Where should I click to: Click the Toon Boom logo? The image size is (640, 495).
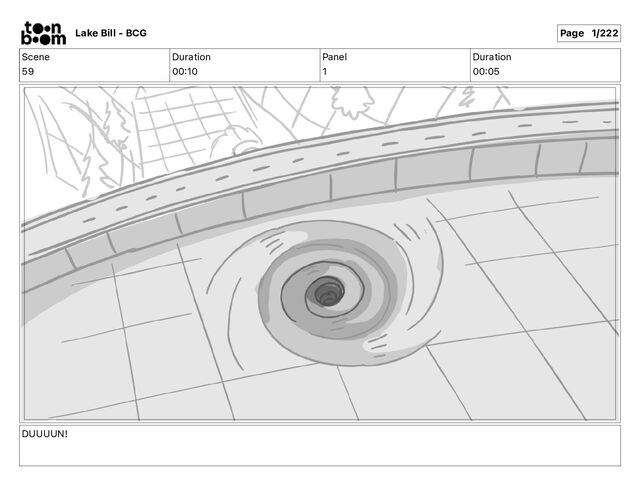pyautogui.click(x=43, y=33)
